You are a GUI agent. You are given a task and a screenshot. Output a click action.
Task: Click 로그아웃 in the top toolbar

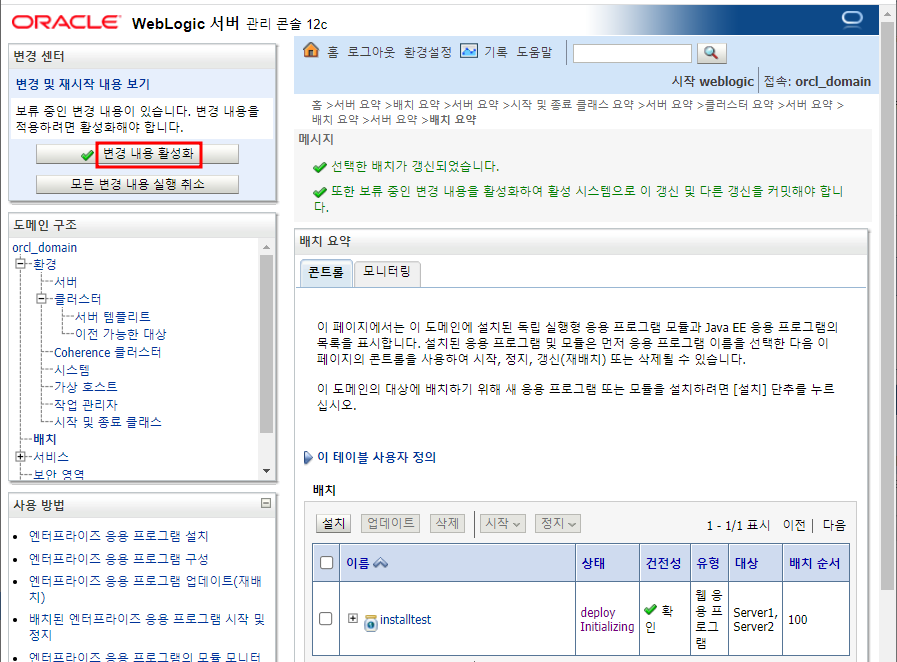coord(371,52)
